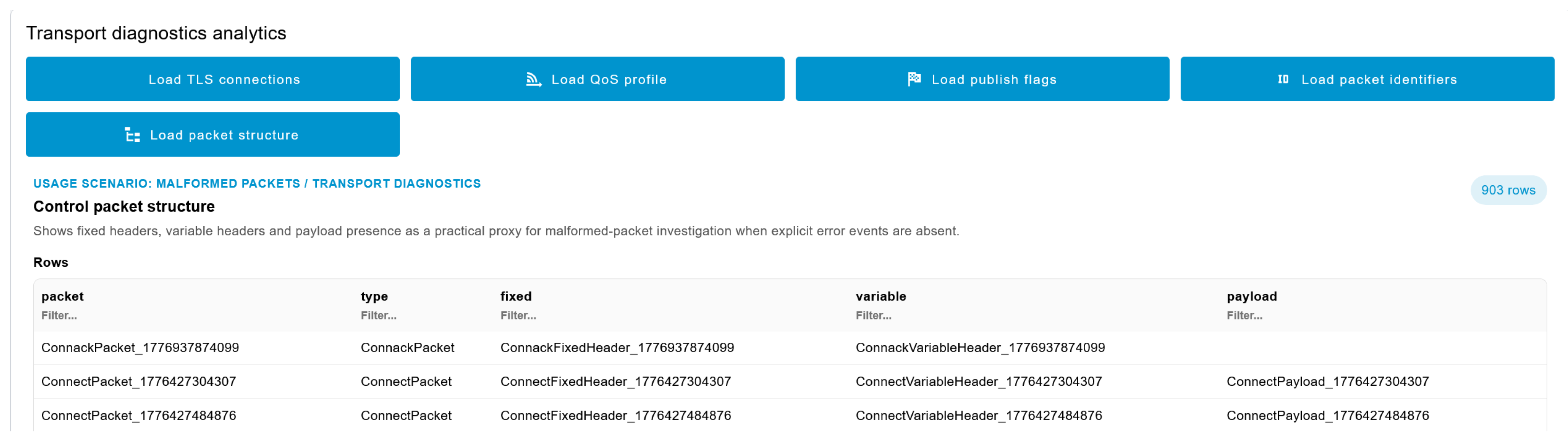
Task: Click the Load publish flags button label
Action: coord(994,80)
